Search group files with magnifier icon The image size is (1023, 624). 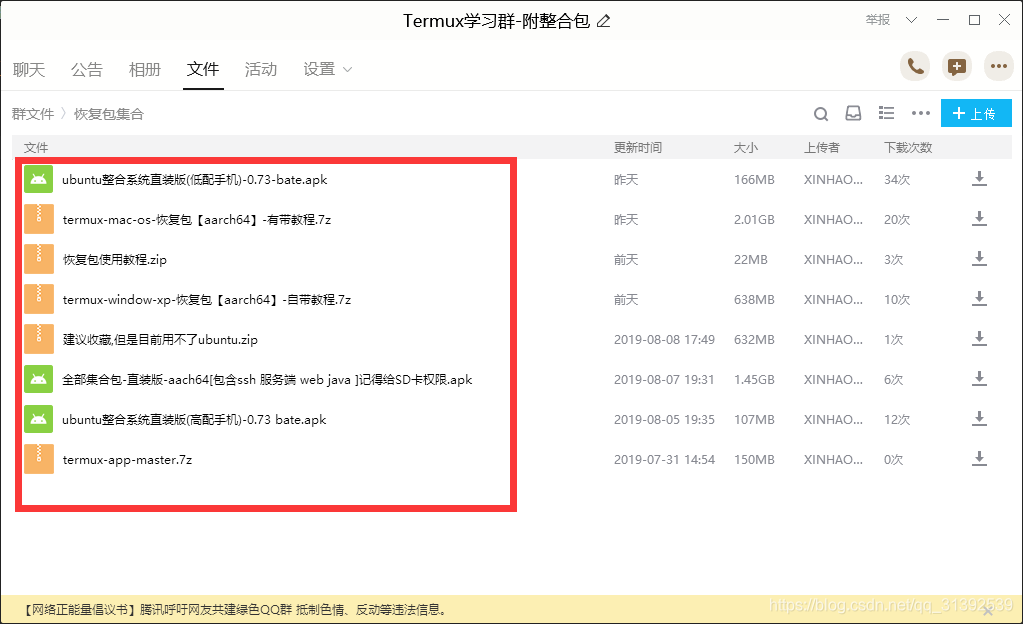pyautogui.click(x=821, y=114)
